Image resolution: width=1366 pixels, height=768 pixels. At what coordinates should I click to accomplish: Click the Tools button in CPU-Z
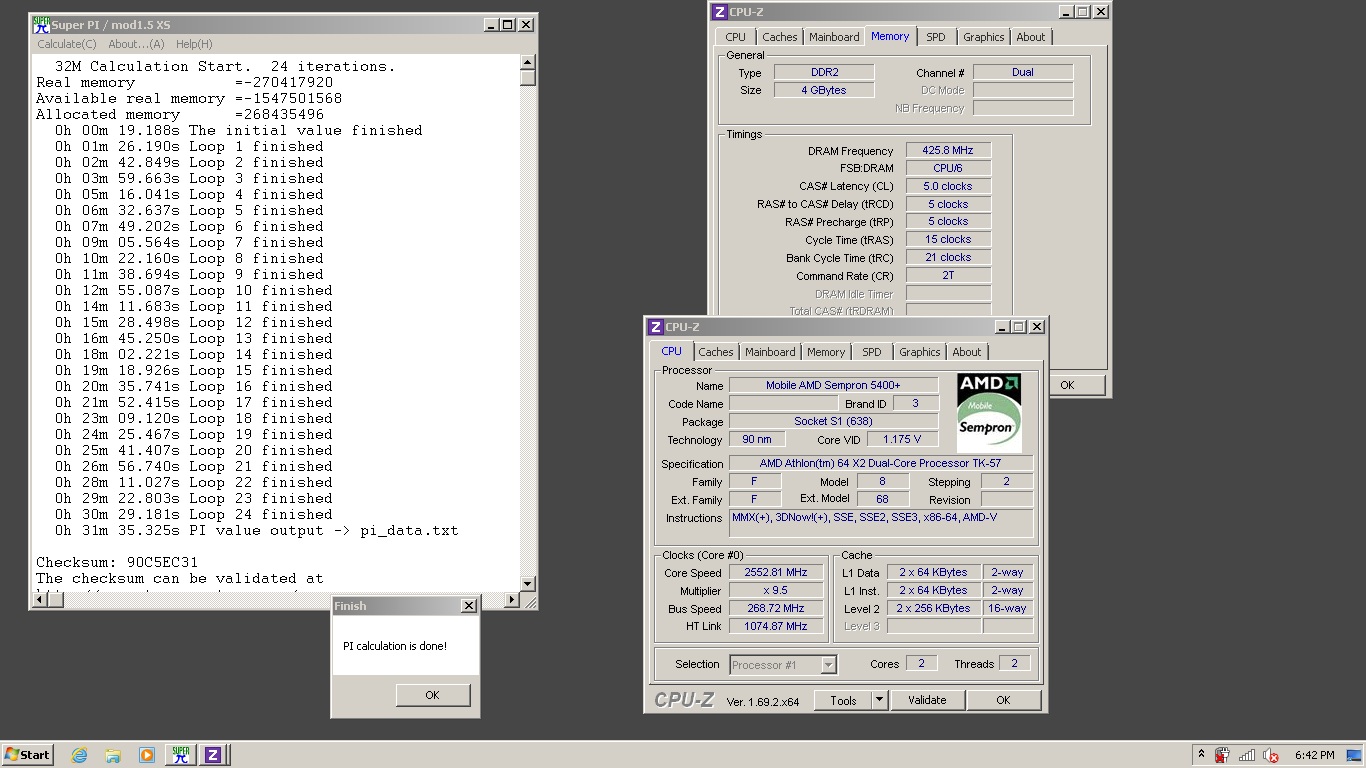843,700
